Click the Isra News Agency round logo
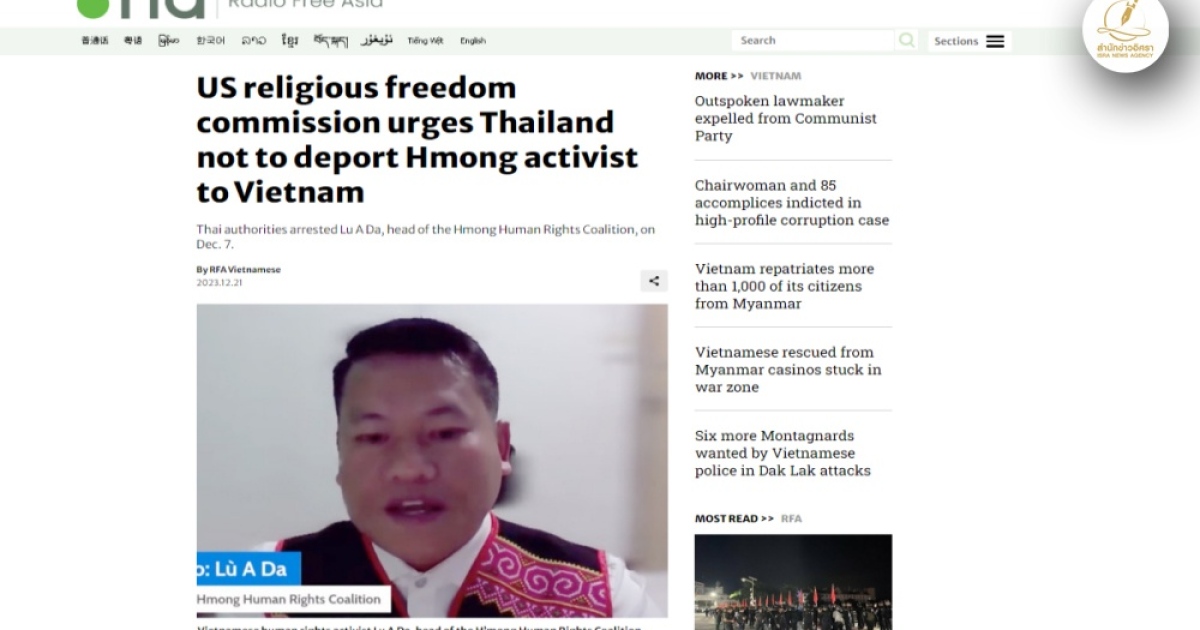 pos(1125,32)
